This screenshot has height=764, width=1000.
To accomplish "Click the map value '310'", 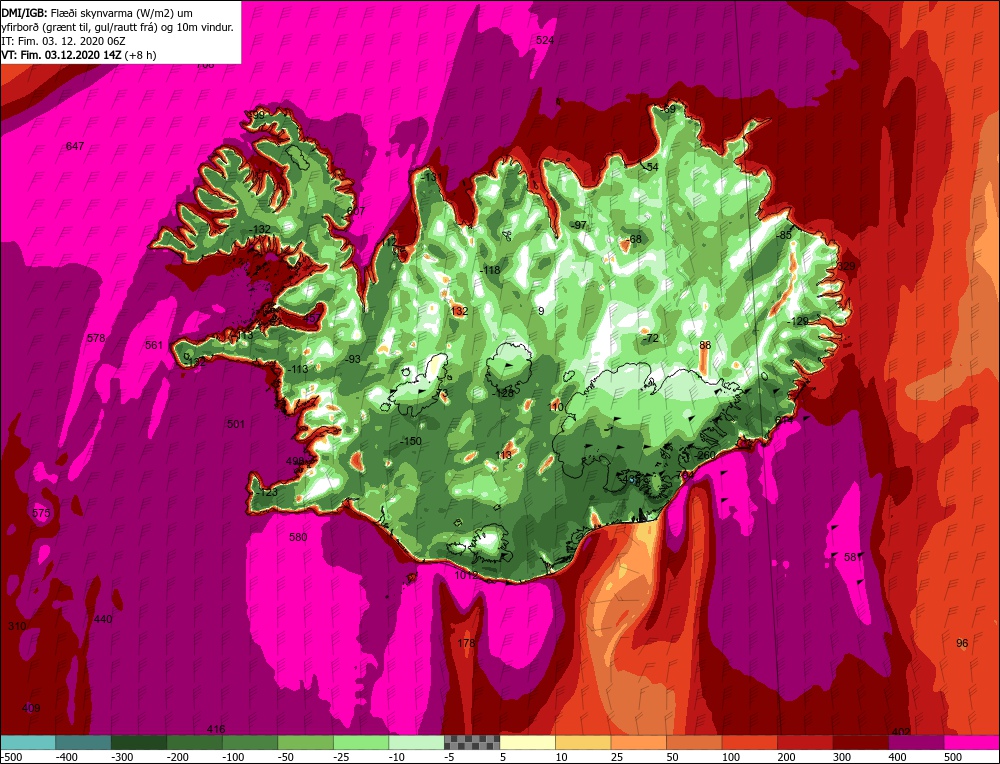I will pyautogui.click(x=17, y=626).
